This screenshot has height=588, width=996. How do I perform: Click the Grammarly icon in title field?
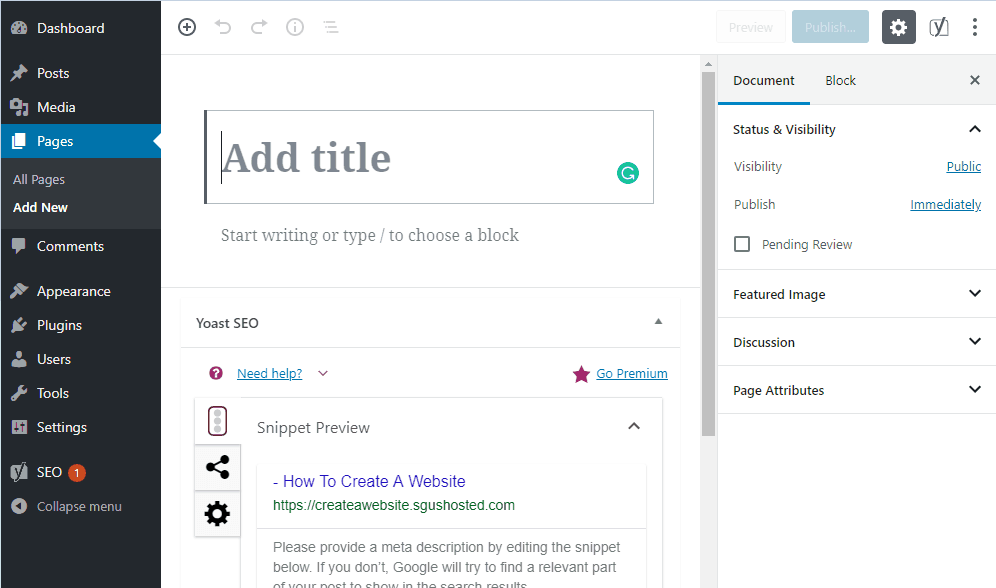click(x=628, y=173)
